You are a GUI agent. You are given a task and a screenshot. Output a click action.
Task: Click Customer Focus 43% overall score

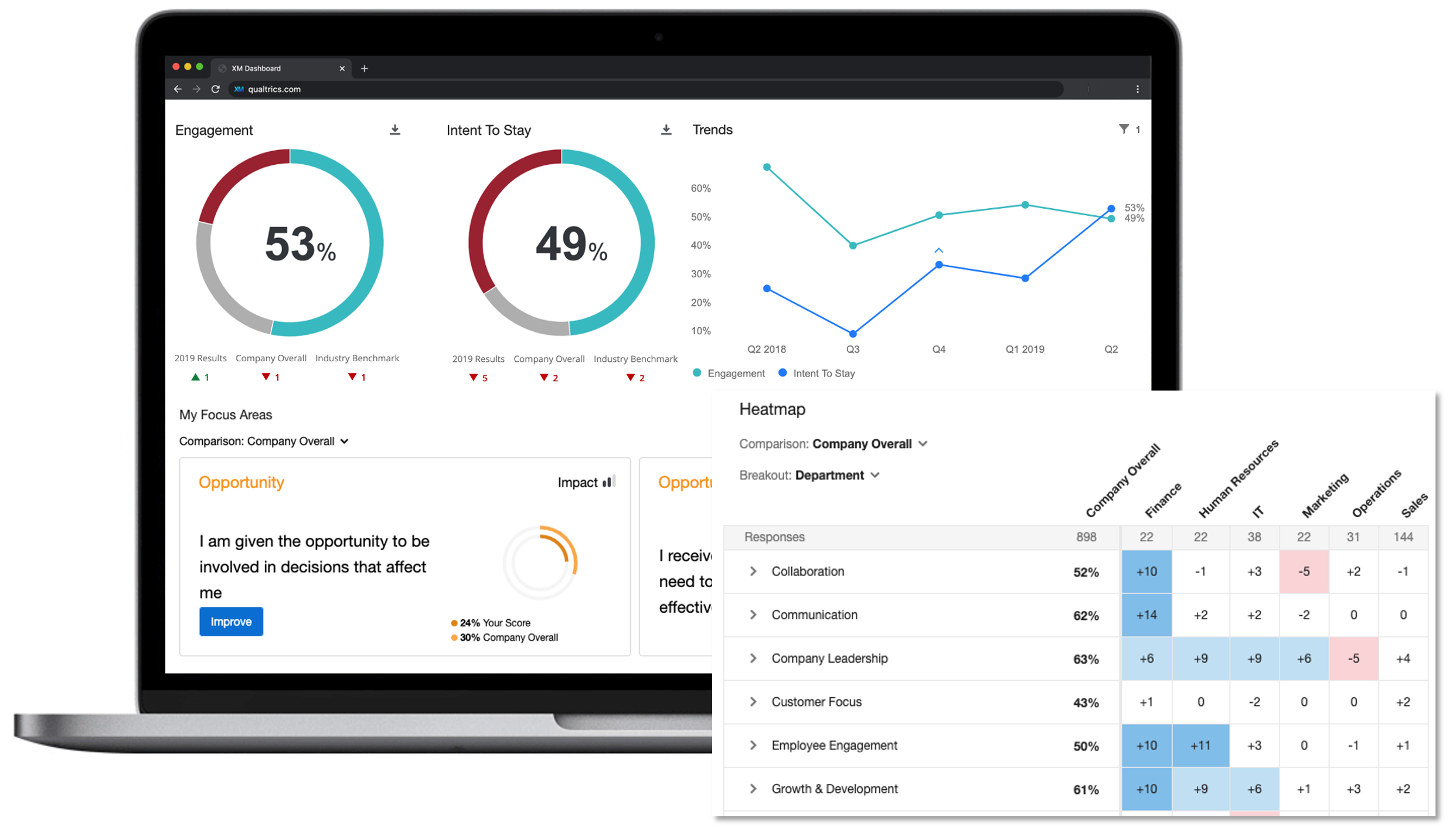point(1086,702)
